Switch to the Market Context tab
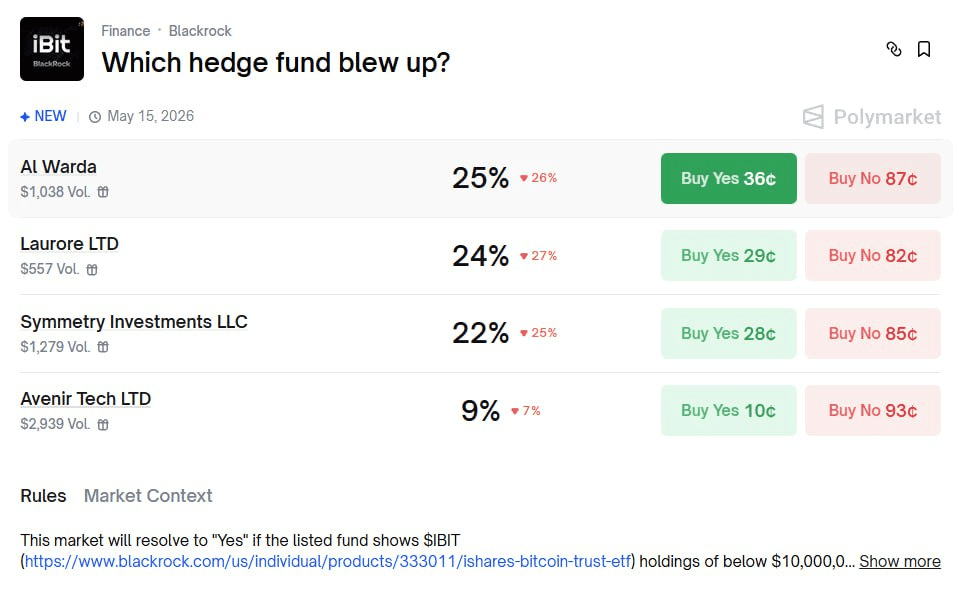Image resolution: width=959 pixels, height=603 pixels. [x=148, y=496]
